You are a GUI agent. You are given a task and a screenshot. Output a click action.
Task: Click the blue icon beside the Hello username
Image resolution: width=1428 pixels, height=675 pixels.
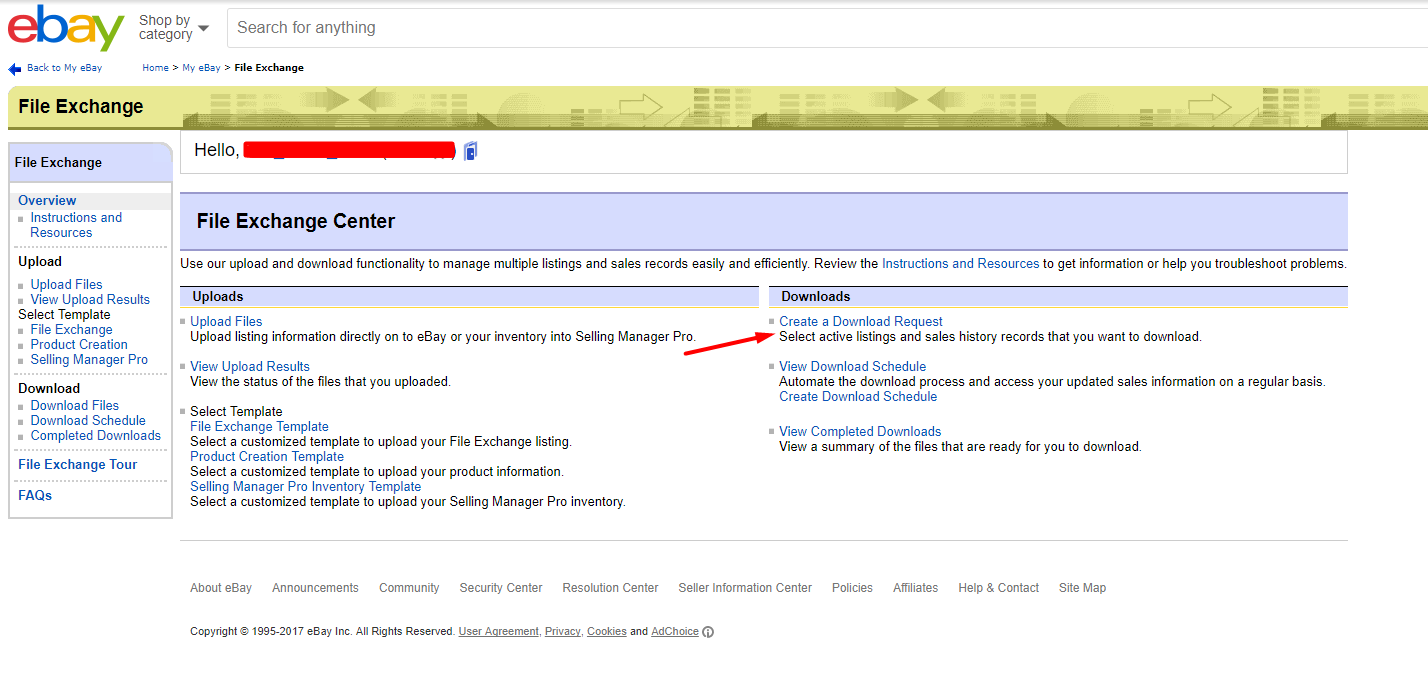(x=471, y=151)
